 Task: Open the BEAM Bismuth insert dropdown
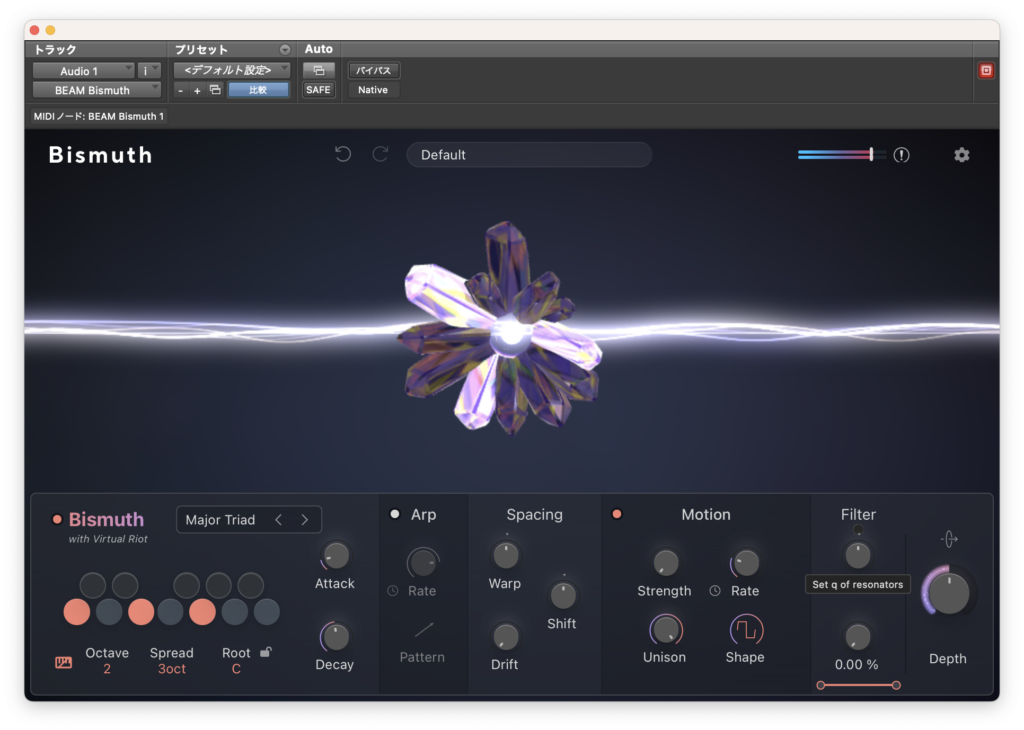tap(97, 90)
